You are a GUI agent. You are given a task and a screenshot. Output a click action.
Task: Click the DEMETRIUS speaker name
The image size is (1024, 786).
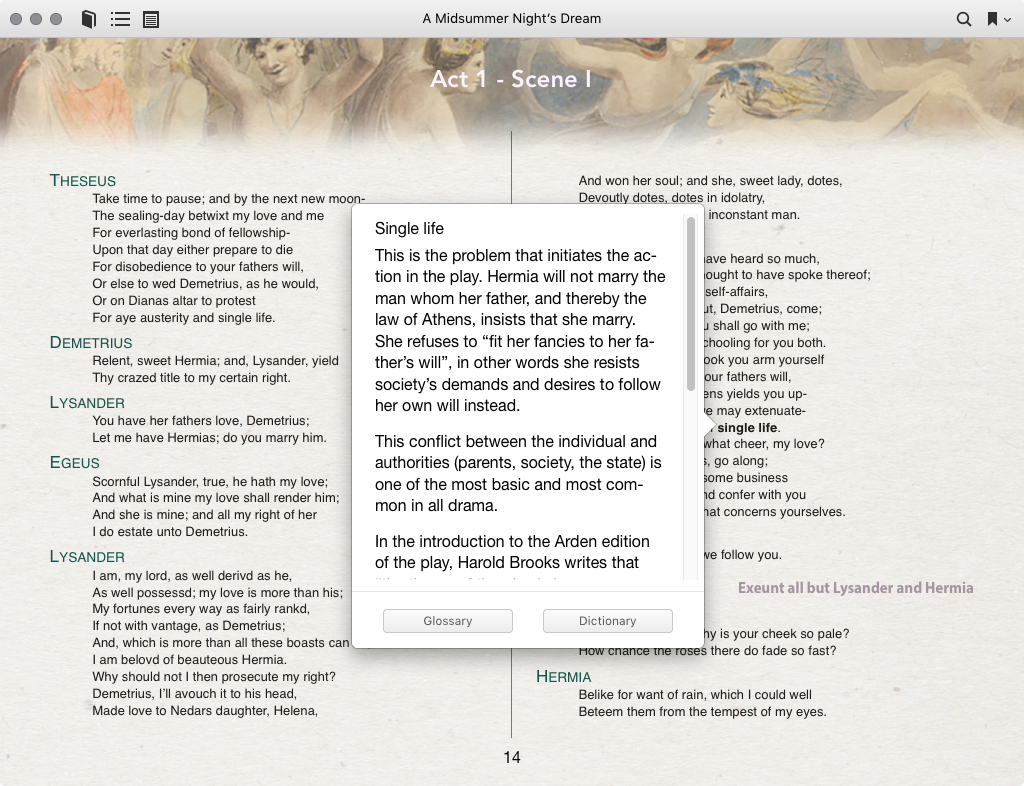click(x=91, y=342)
